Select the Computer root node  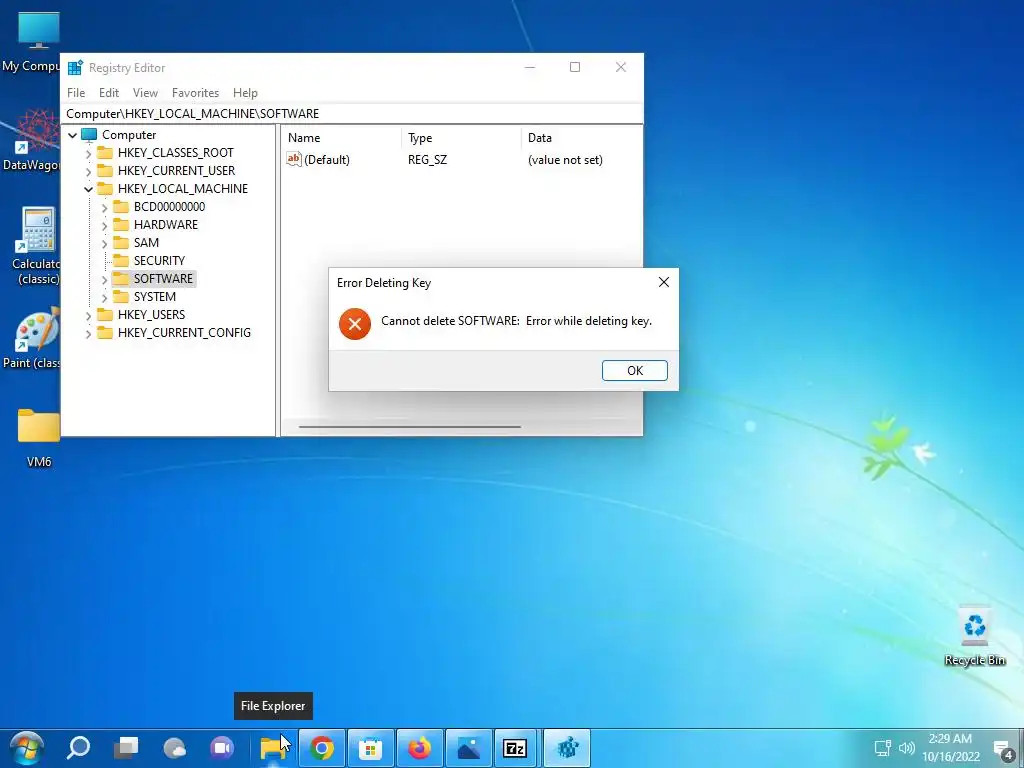click(129, 135)
